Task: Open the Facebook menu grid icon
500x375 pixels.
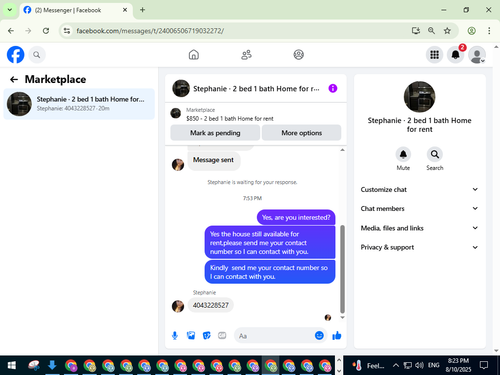Action: [x=434, y=55]
